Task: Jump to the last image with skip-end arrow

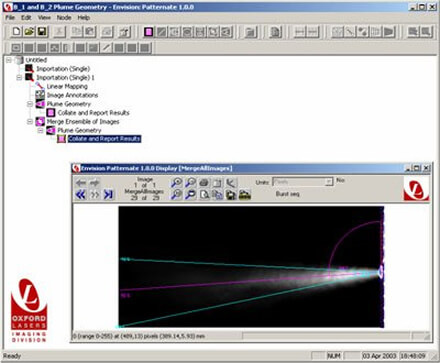Action: click(x=108, y=195)
